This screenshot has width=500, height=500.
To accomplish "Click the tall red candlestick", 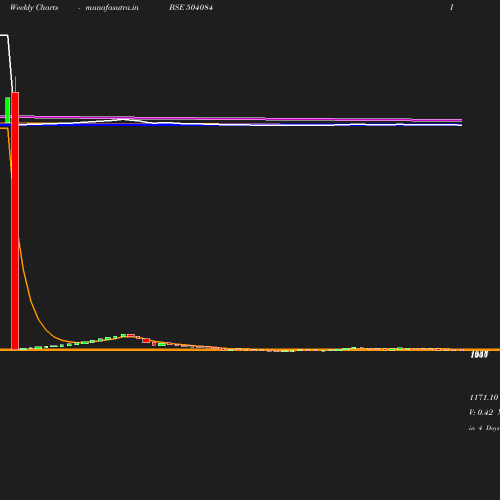I will (15, 221).
